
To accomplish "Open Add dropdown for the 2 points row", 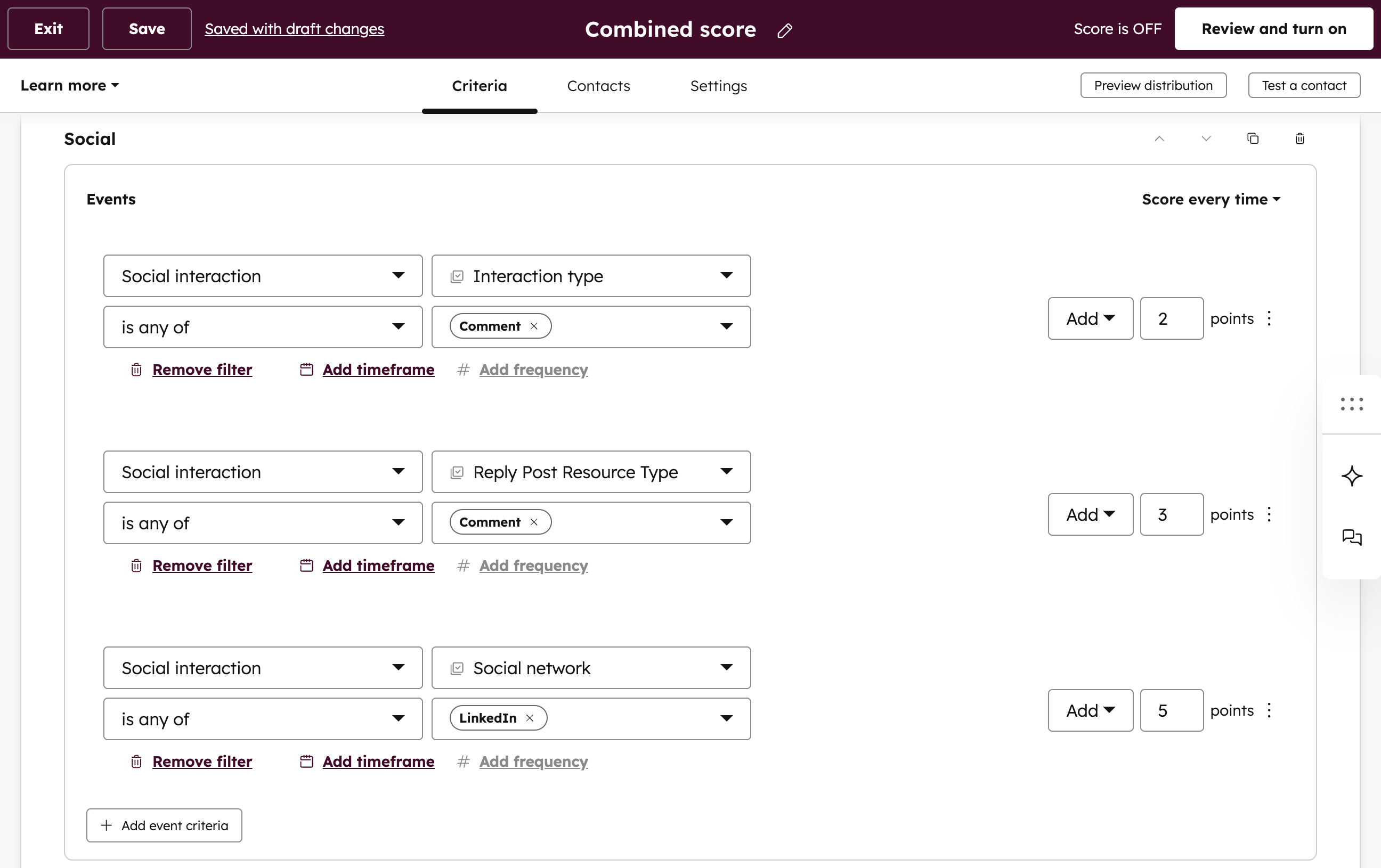I will (1090, 319).
